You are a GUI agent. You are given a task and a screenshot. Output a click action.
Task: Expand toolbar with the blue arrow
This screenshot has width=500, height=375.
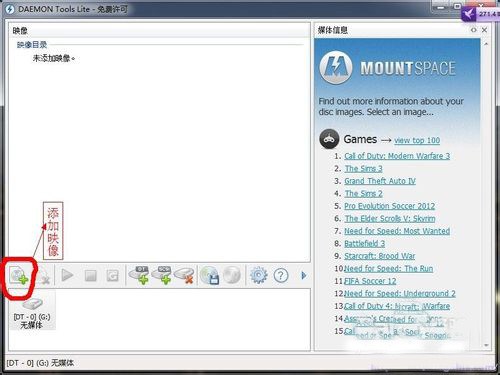[304, 276]
